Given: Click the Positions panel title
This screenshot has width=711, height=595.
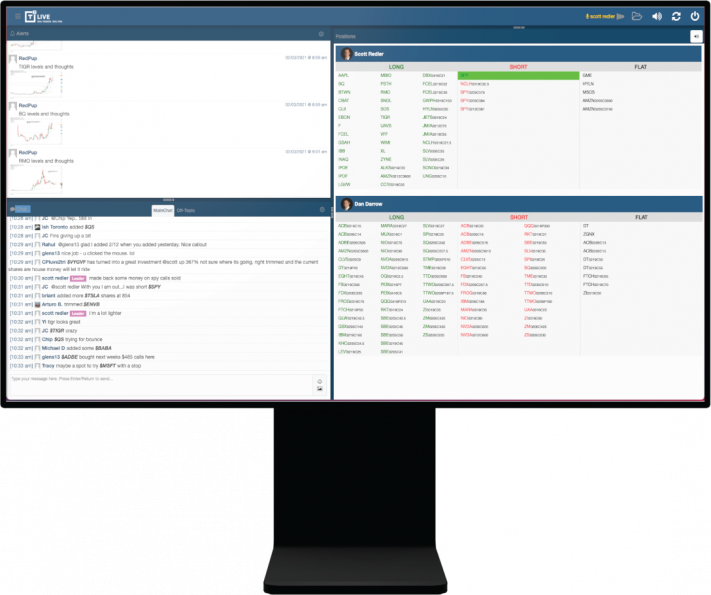Looking at the screenshot, I should pos(346,36).
